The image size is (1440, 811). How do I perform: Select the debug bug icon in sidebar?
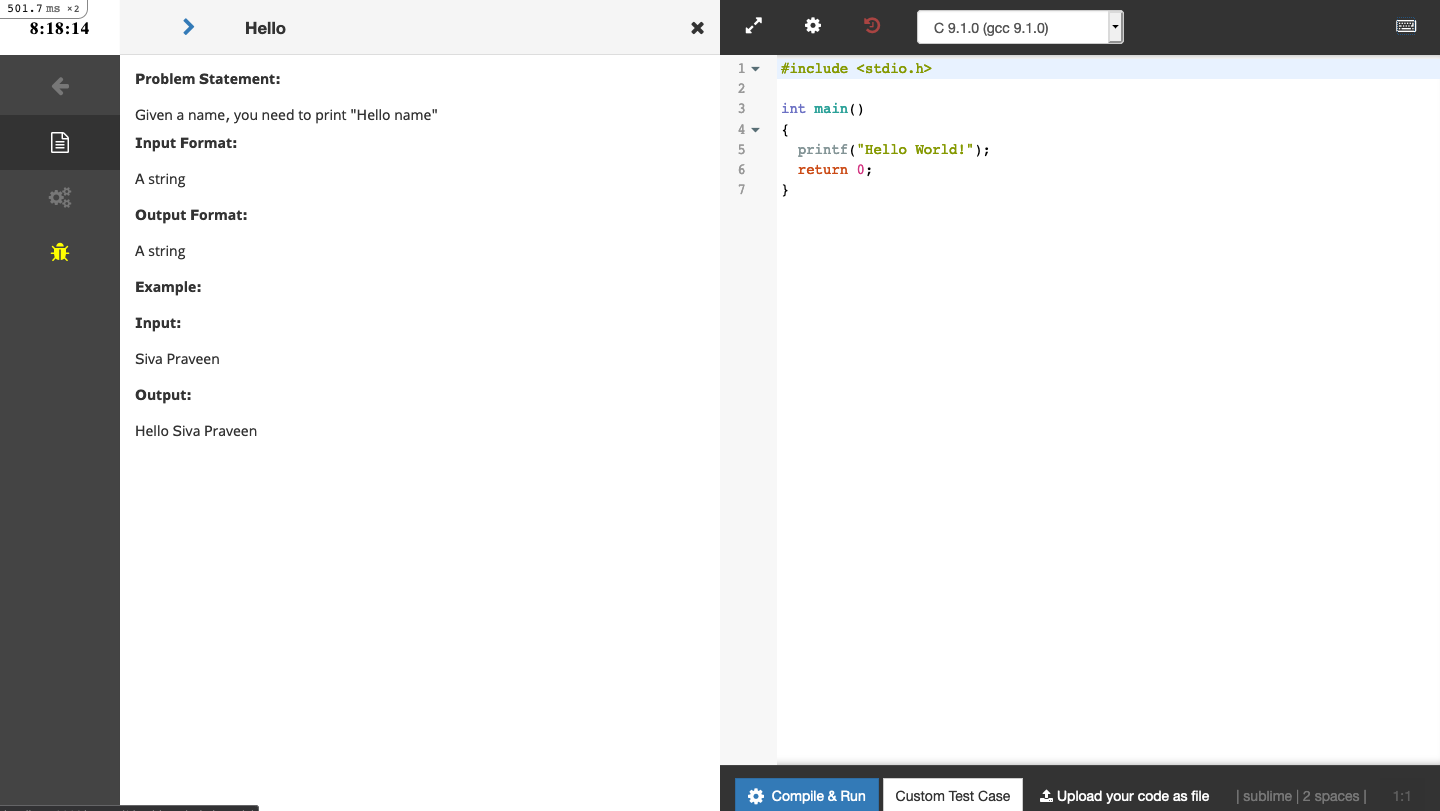(x=60, y=252)
